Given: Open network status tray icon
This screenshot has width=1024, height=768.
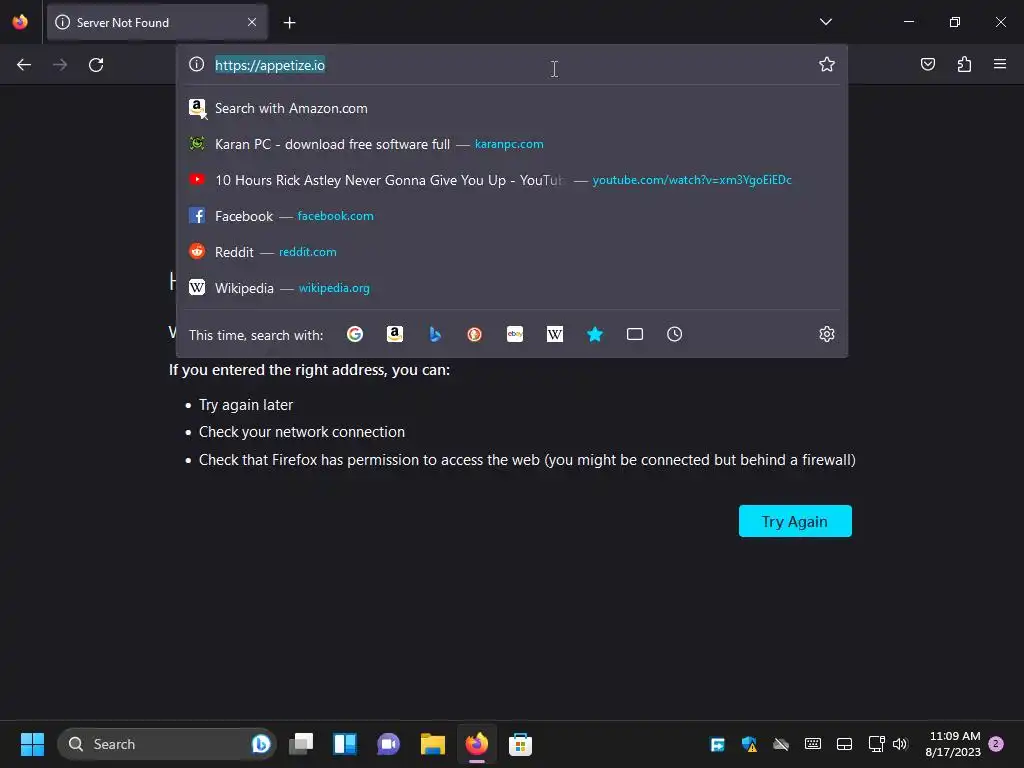Looking at the screenshot, I should [x=876, y=744].
